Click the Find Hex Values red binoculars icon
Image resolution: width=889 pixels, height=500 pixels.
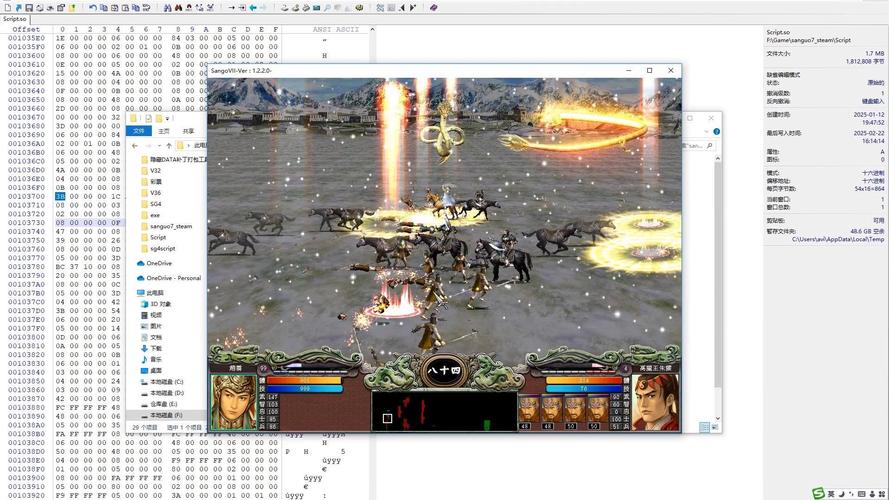coord(178,8)
